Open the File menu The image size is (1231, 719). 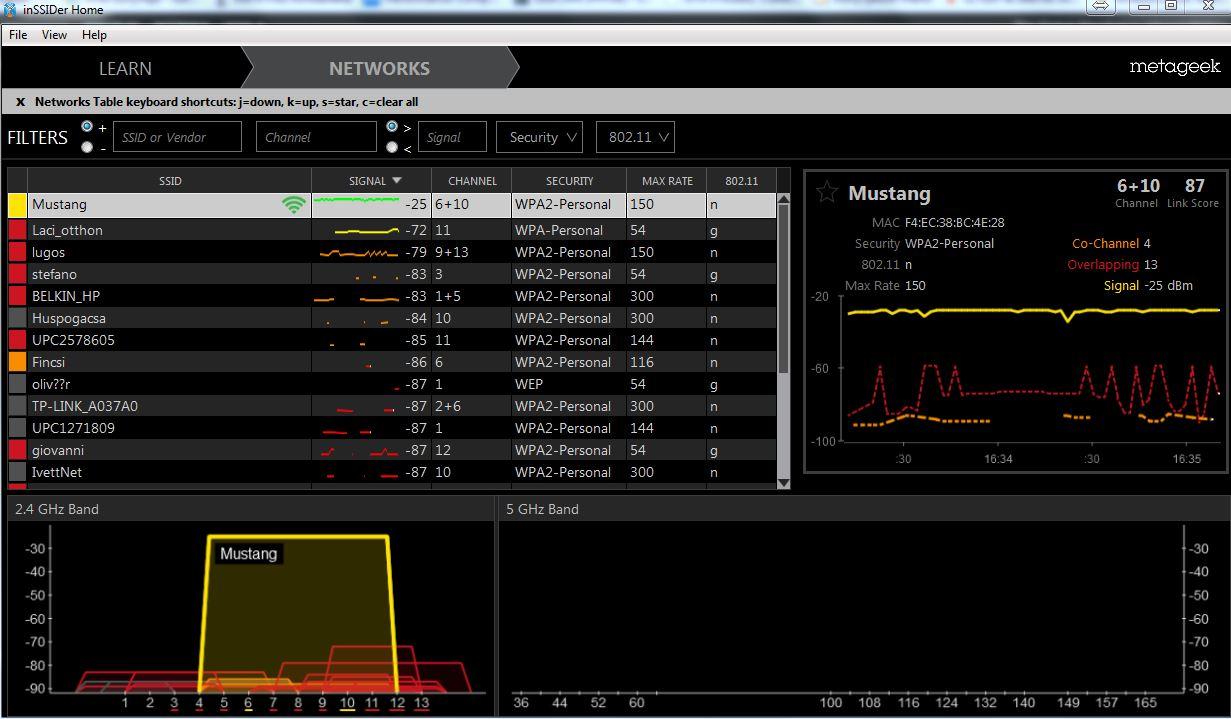click(18, 34)
